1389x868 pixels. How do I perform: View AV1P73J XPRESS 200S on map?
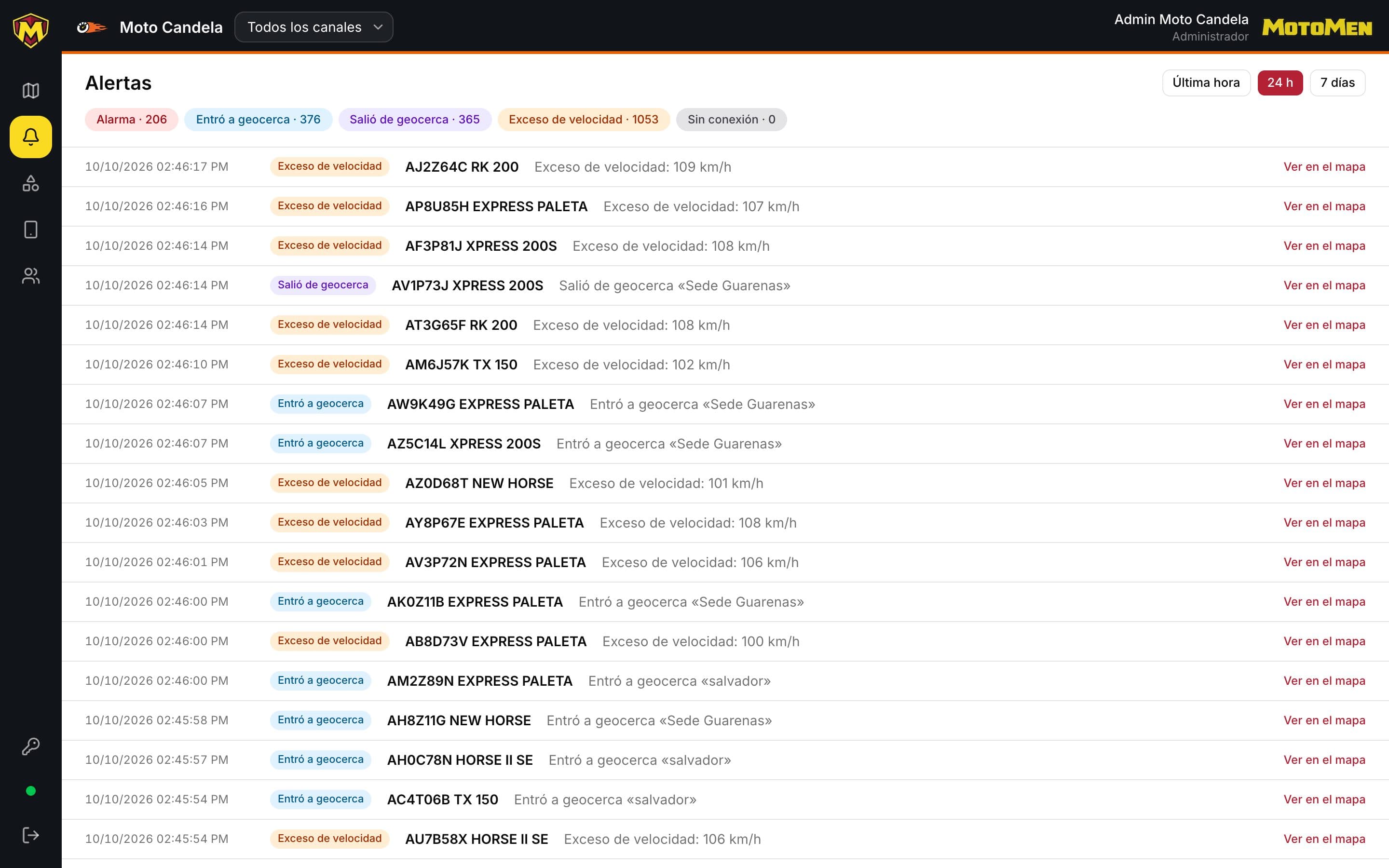1324,285
